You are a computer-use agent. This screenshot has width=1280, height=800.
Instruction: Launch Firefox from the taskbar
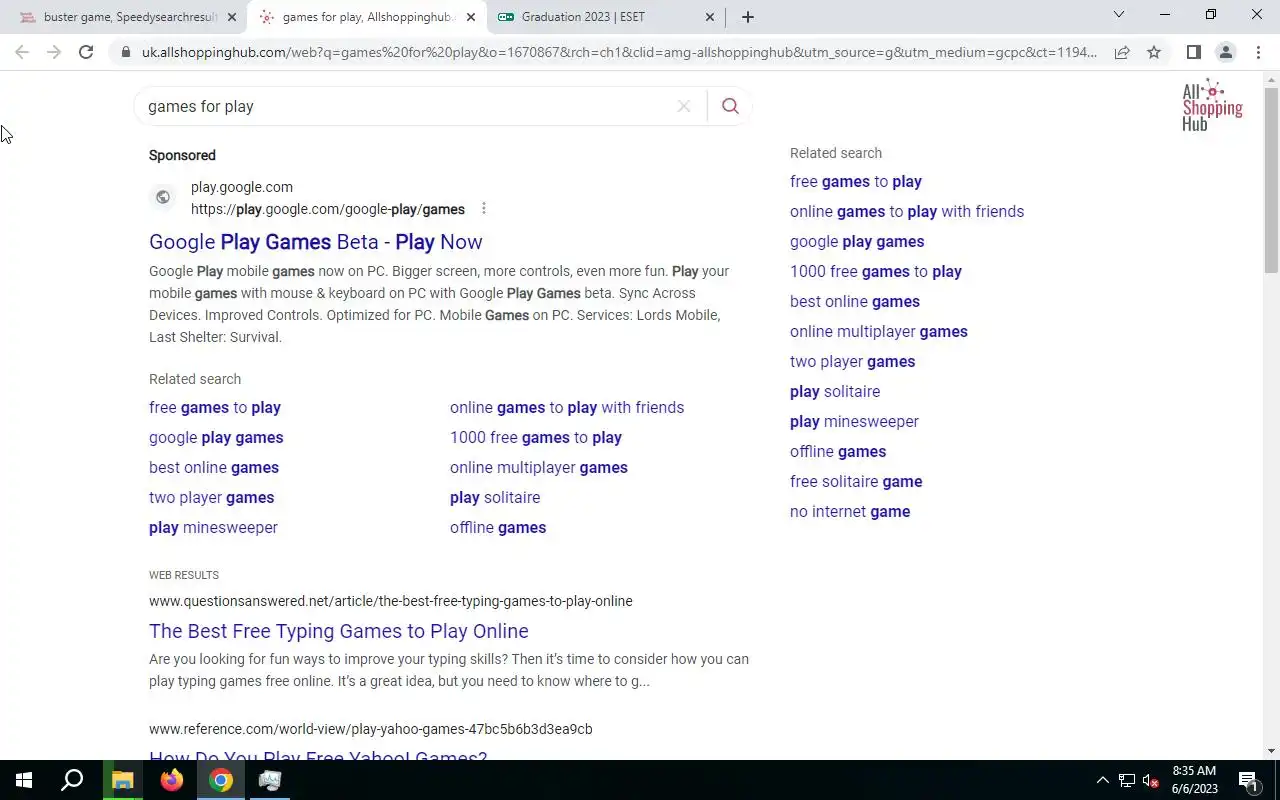[172, 780]
